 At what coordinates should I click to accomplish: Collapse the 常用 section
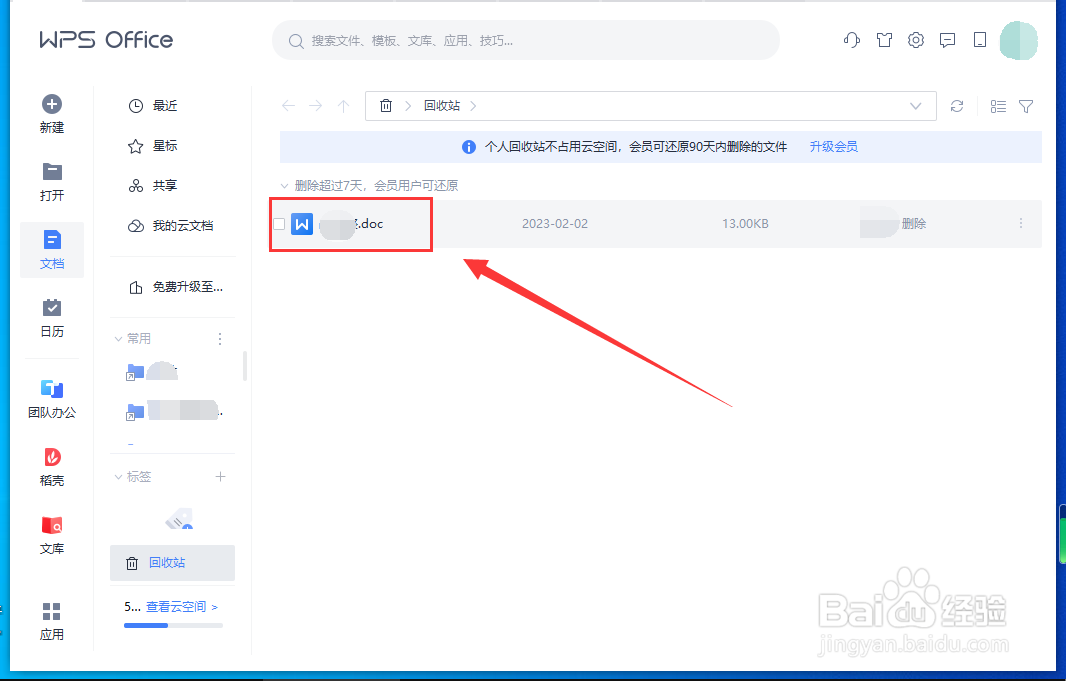[119, 338]
